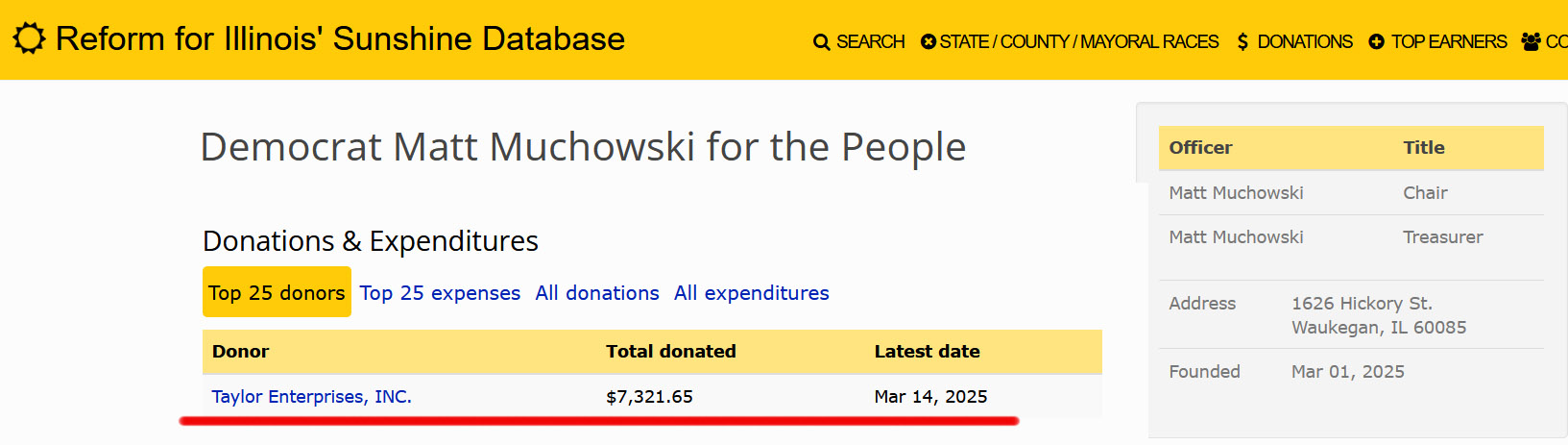Click the circled icon beside State / County / Mayoral Races
This screenshot has width=1568, height=445.
click(928, 41)
